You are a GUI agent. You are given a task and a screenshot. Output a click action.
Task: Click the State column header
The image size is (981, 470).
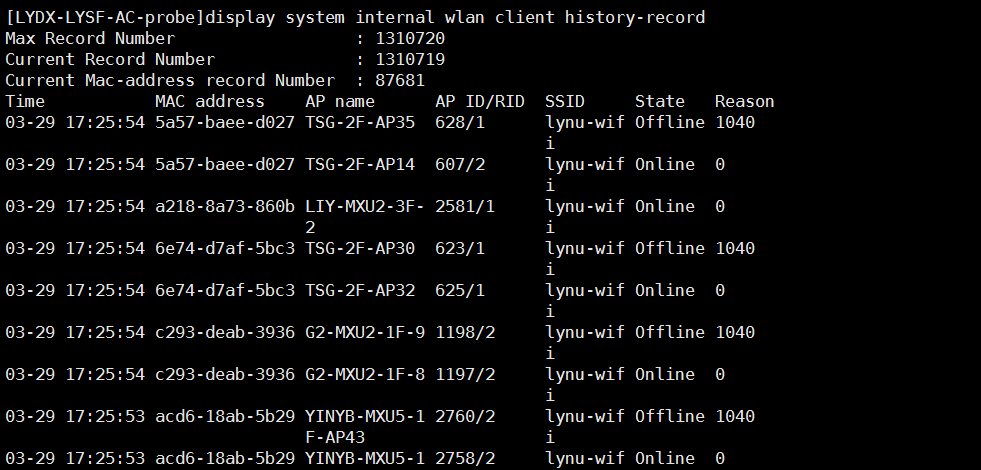coord(660,101)
